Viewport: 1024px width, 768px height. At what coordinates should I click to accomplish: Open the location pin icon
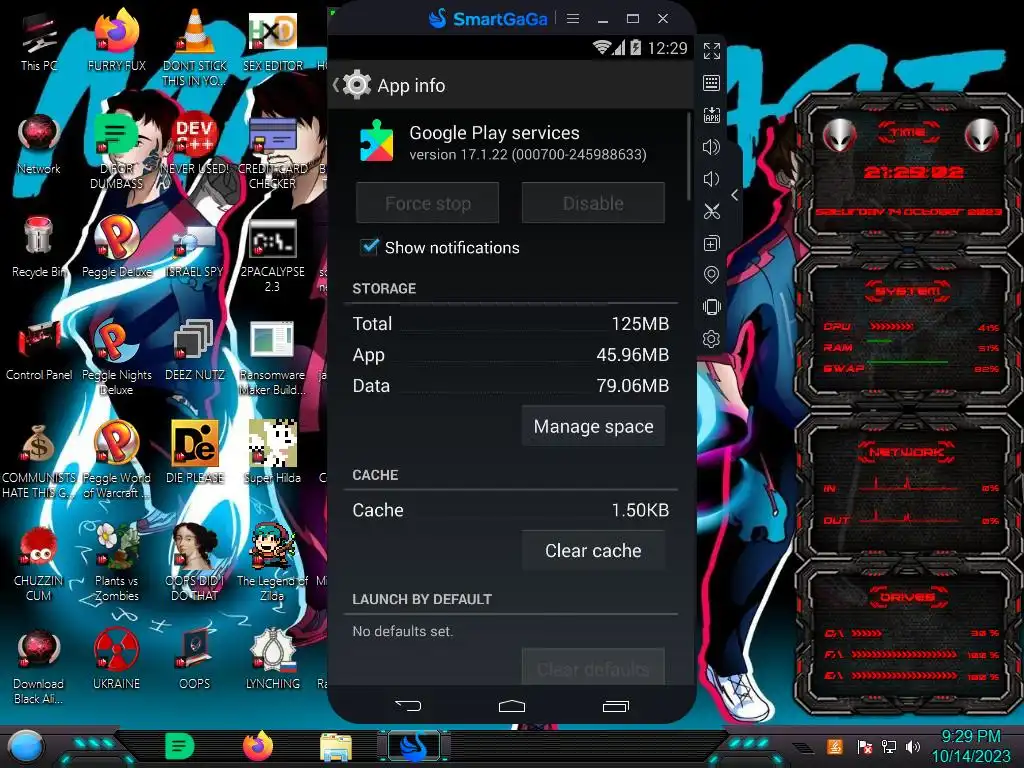(712, 275)
